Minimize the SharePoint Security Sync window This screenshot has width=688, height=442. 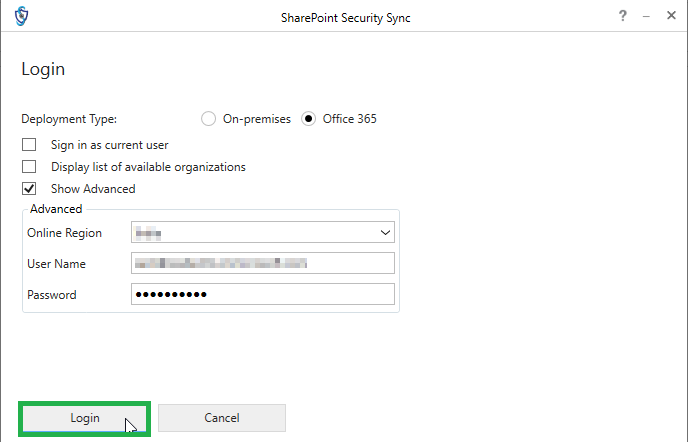point(646,17)
